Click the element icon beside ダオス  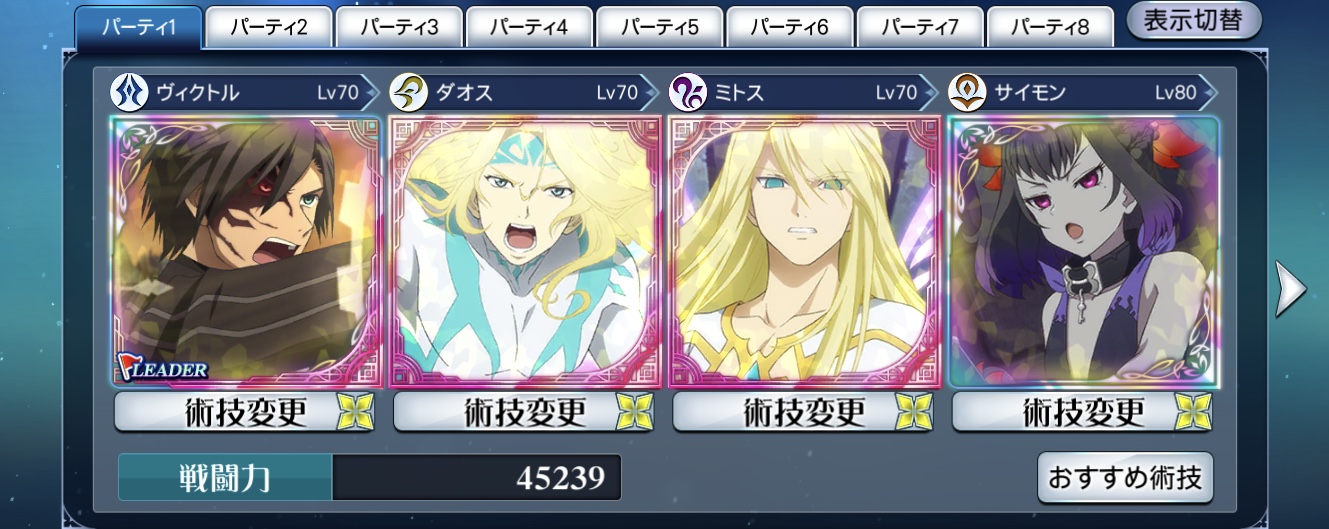(406, 93)
